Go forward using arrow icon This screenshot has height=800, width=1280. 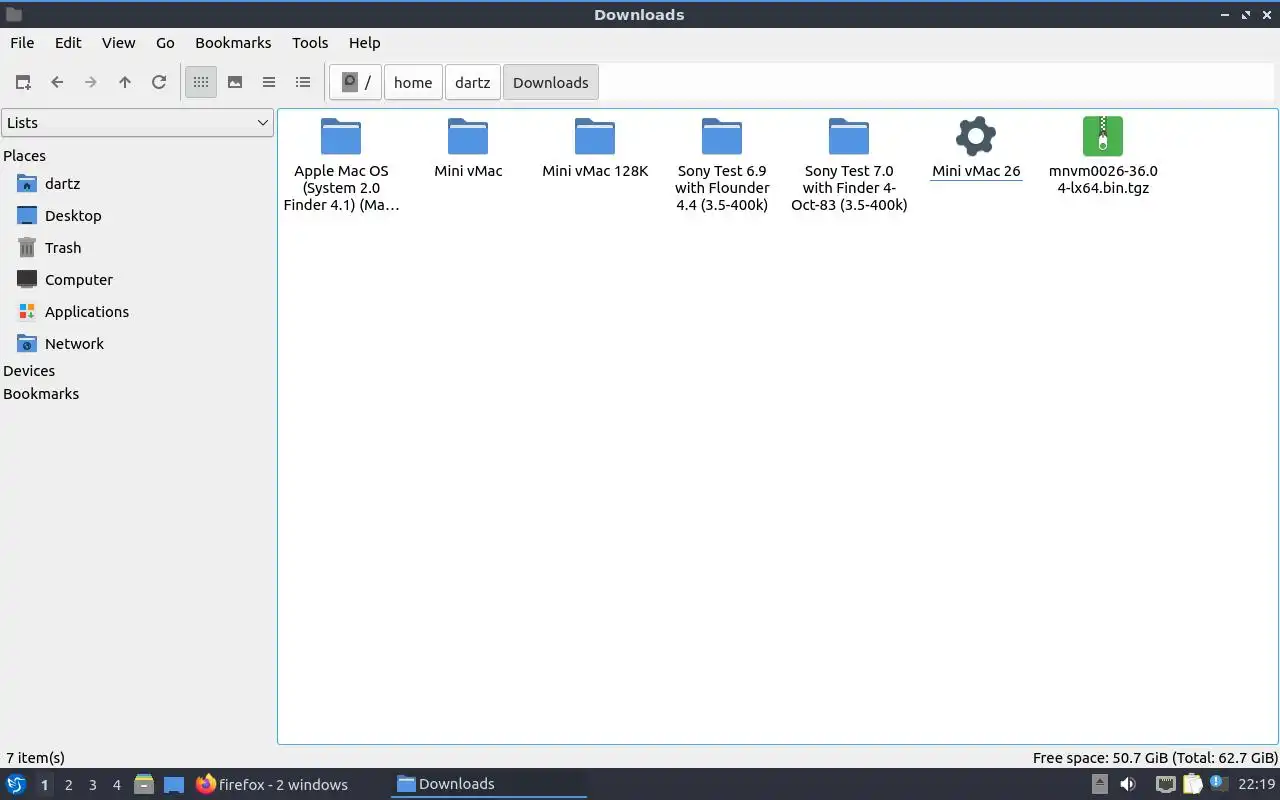91,83
